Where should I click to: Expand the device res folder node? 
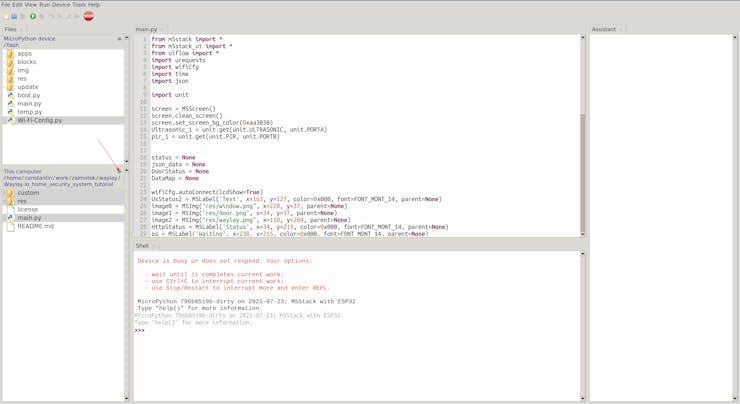point(4,79)
